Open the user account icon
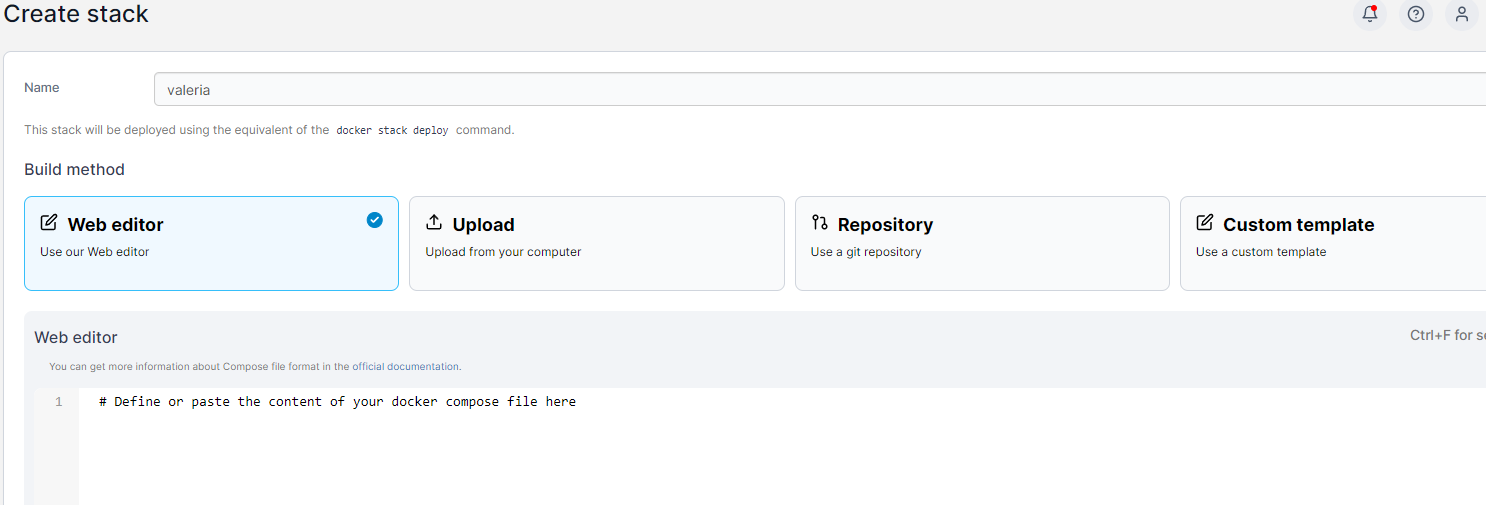 click(x=1462, y=14)
